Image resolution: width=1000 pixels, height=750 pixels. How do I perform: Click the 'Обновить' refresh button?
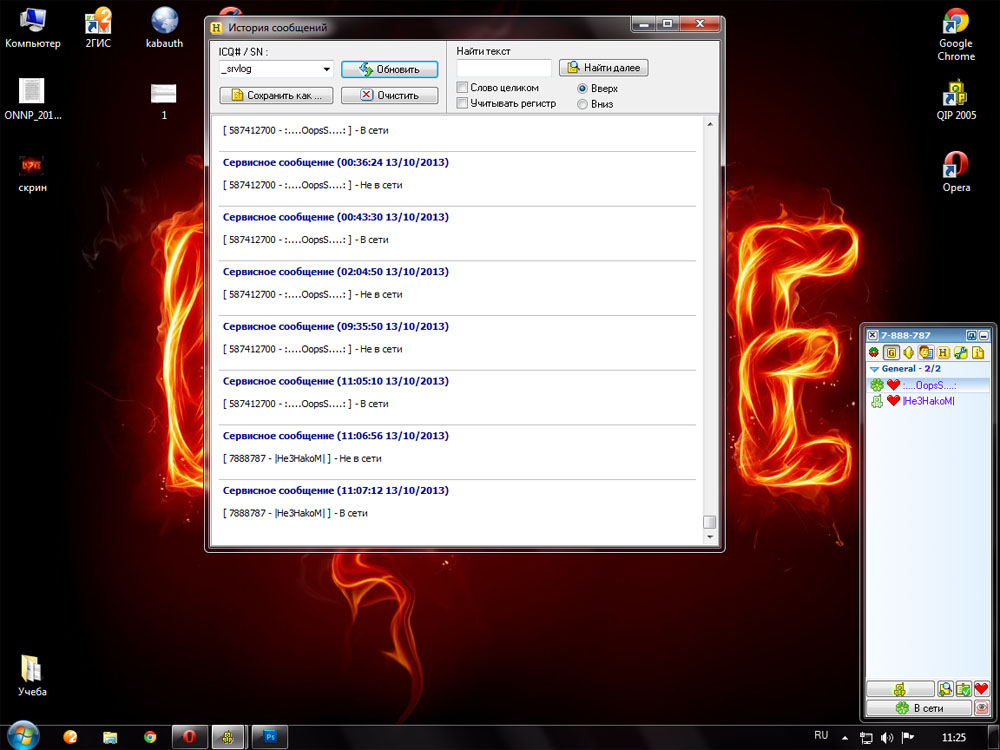[x=389, y=69]
